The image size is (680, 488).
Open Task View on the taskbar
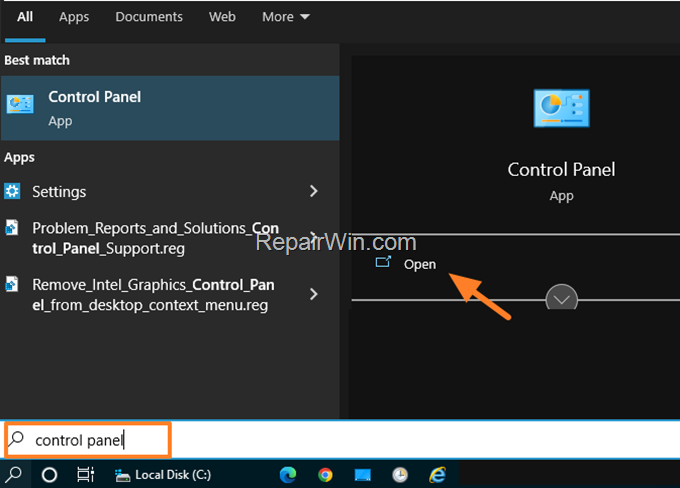85,475
